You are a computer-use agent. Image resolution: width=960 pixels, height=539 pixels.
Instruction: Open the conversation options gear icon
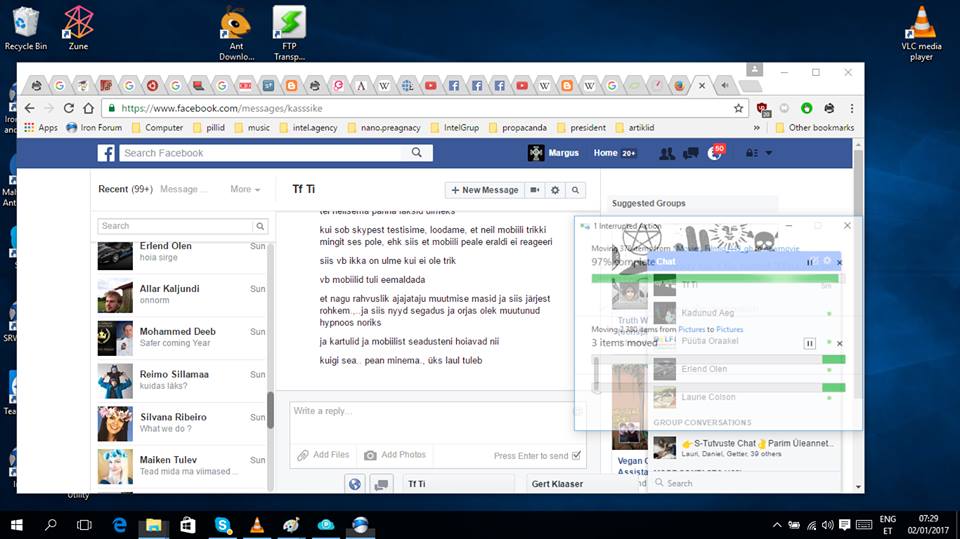(555, 190)
